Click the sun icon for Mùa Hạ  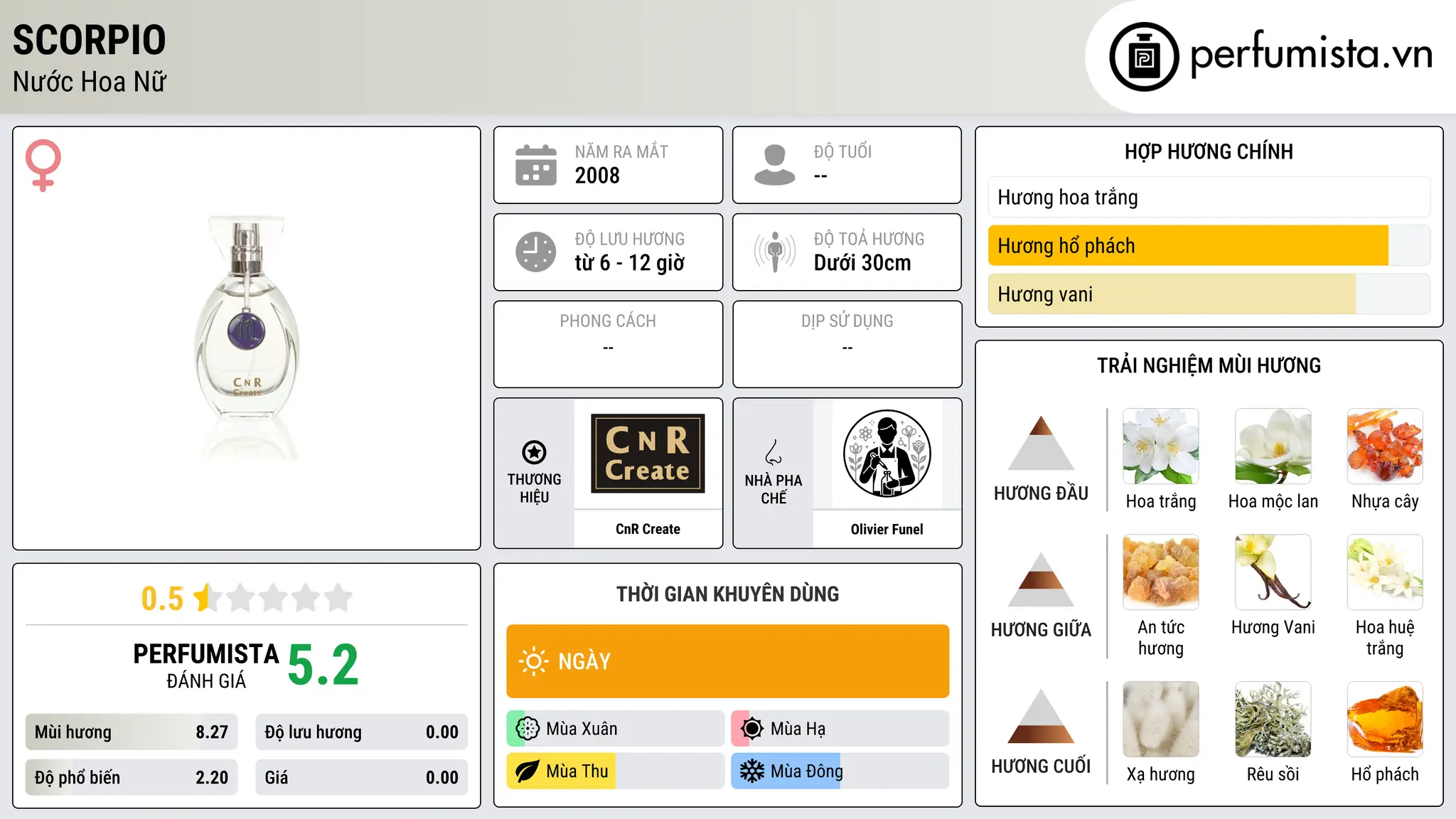[x=752, y=729]
